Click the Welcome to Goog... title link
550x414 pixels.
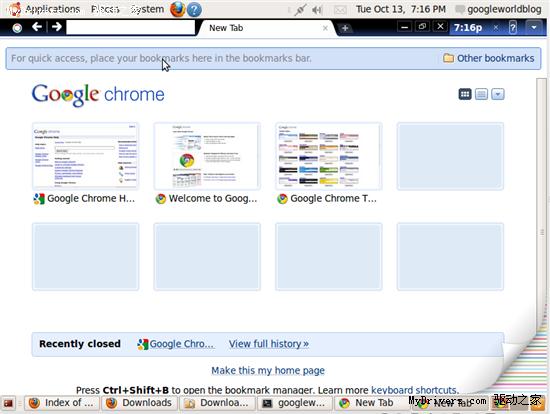click(x=213, y=199)
